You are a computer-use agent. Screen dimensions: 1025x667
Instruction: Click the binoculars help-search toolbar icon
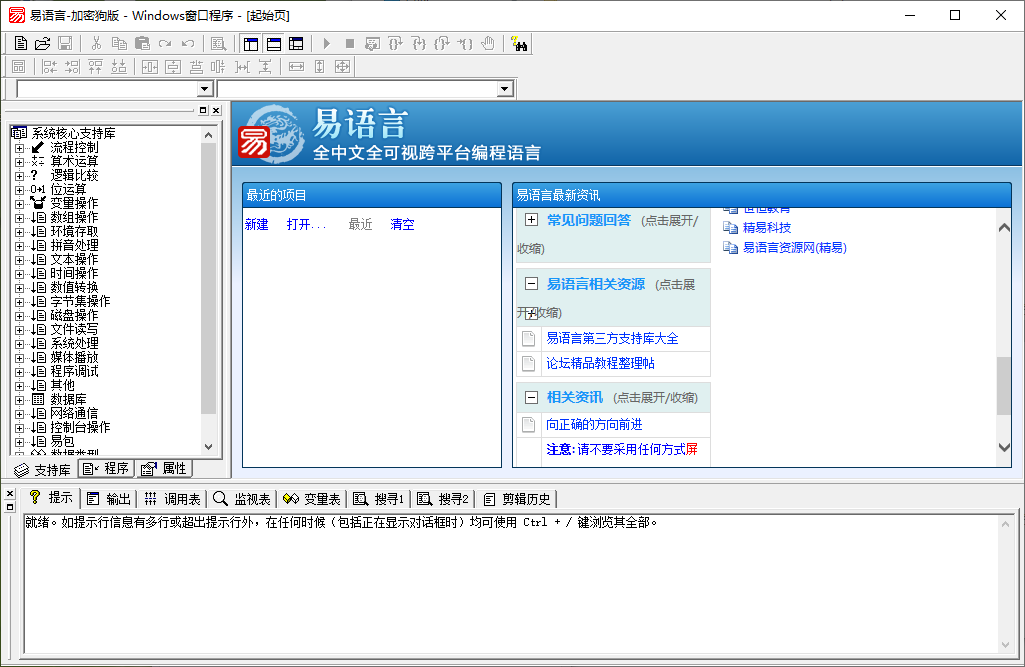pos(519,44)
